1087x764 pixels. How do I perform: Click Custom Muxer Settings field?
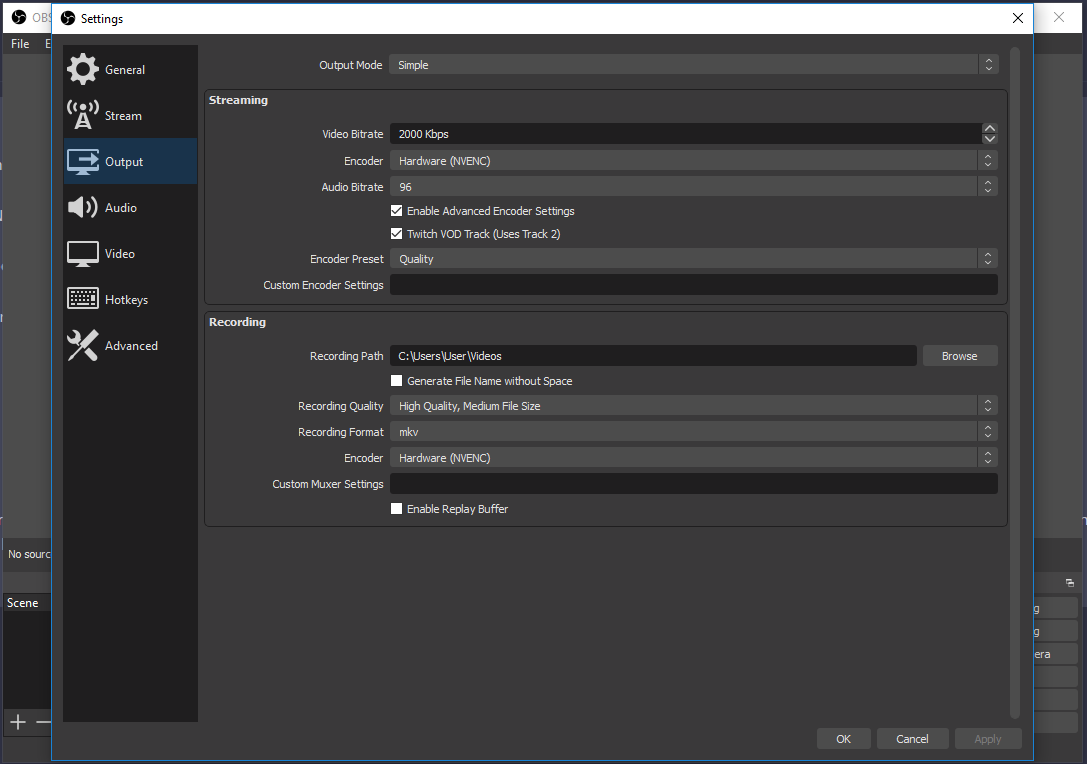click(693, 483)
